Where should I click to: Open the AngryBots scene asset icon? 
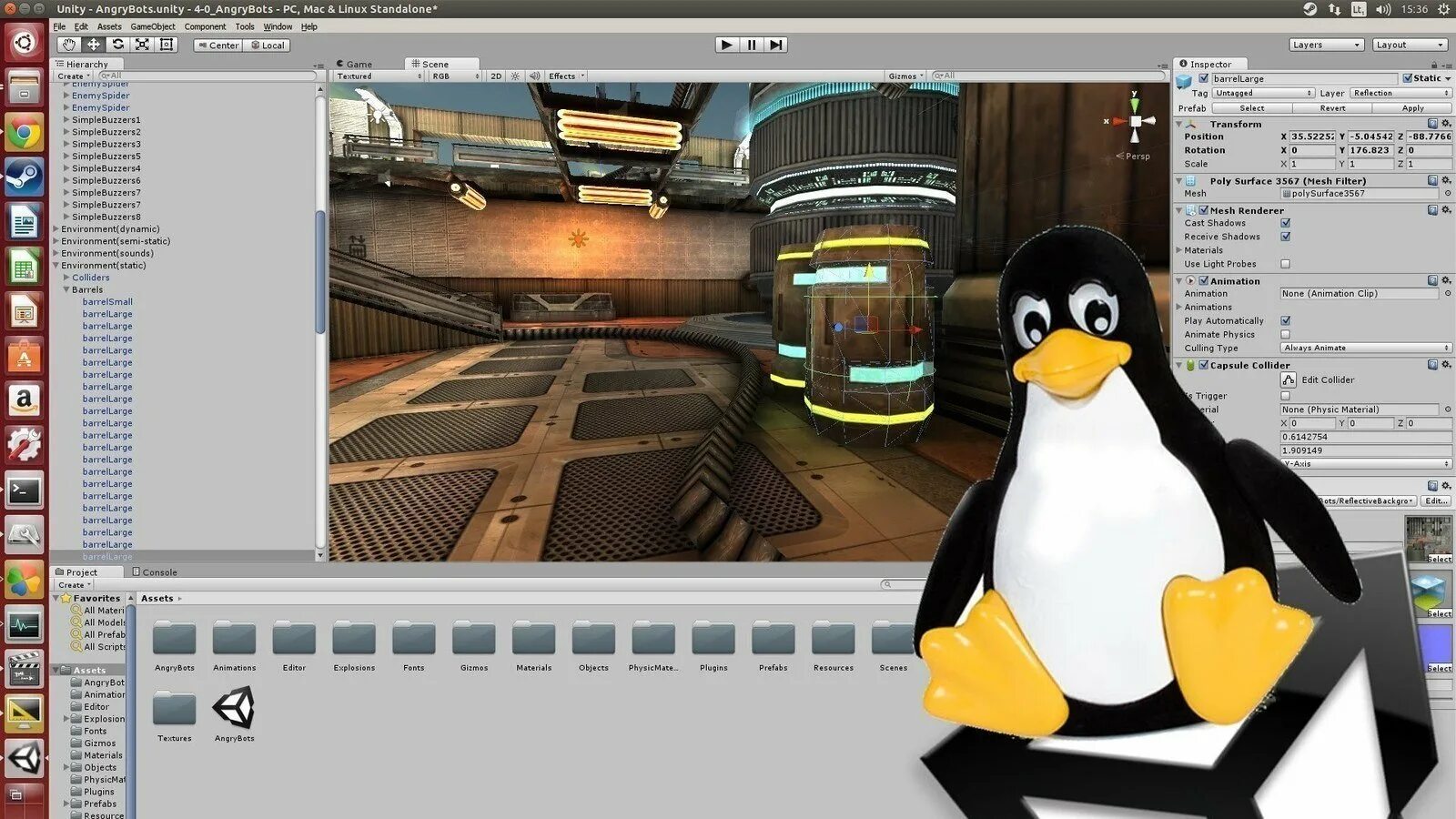coord(234,708)
